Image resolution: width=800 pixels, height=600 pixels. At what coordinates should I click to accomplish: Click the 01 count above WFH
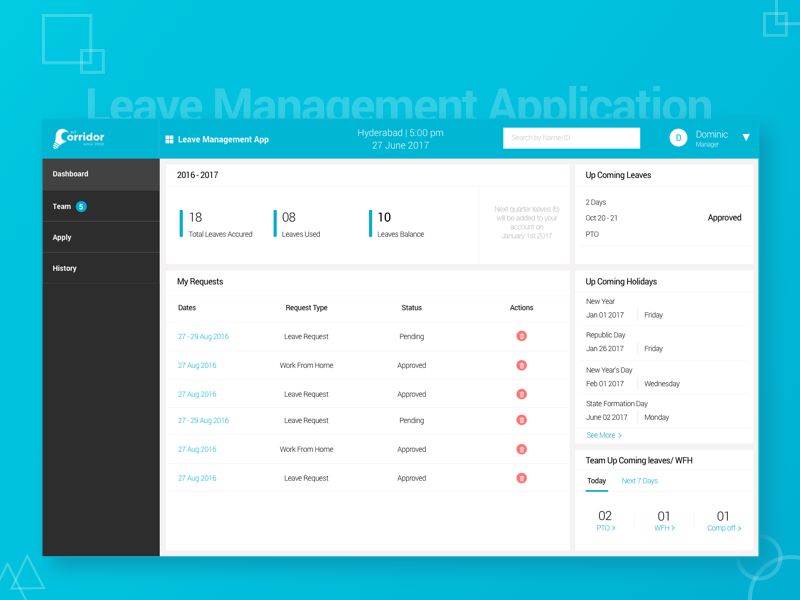664,516
